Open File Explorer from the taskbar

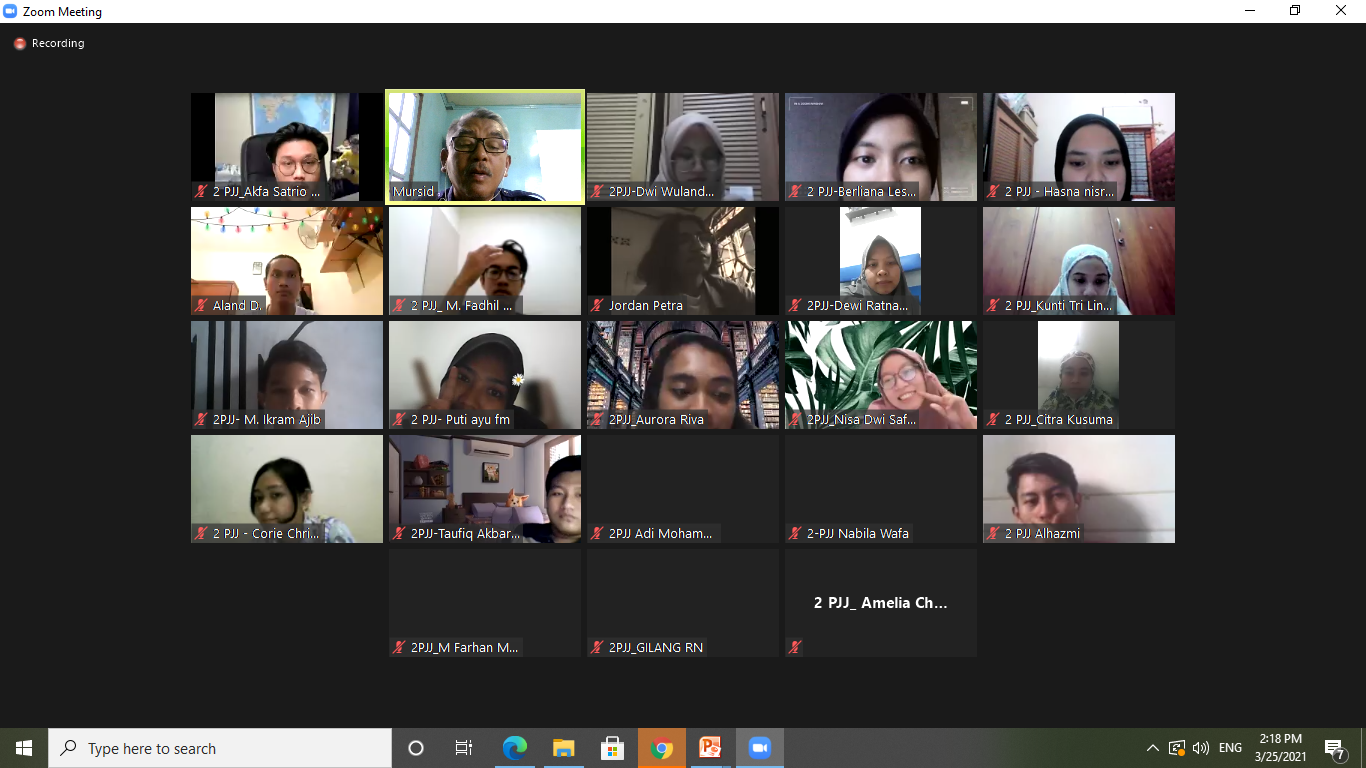[563, 748]
